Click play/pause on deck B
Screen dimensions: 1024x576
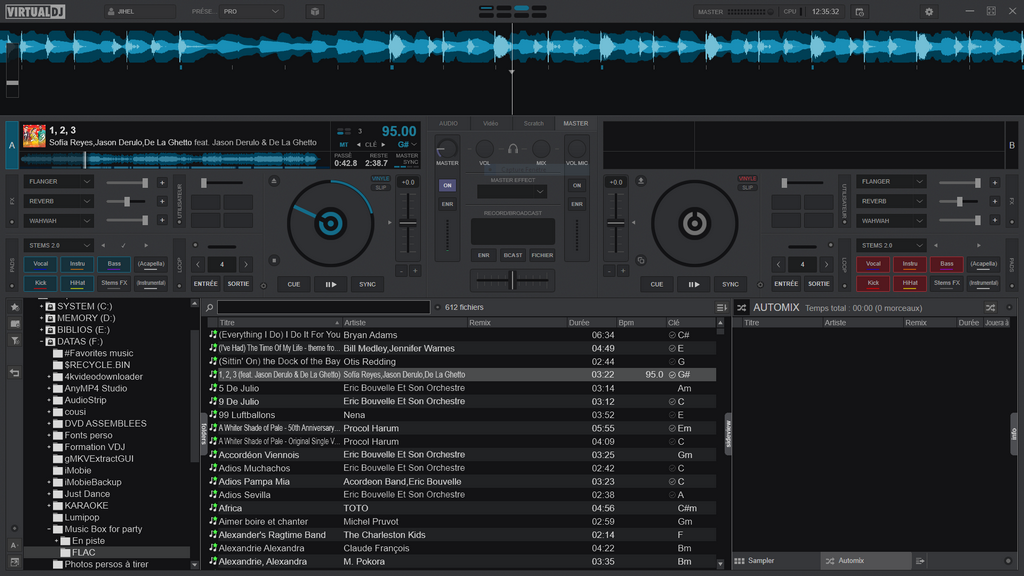(x=694, y=284)
